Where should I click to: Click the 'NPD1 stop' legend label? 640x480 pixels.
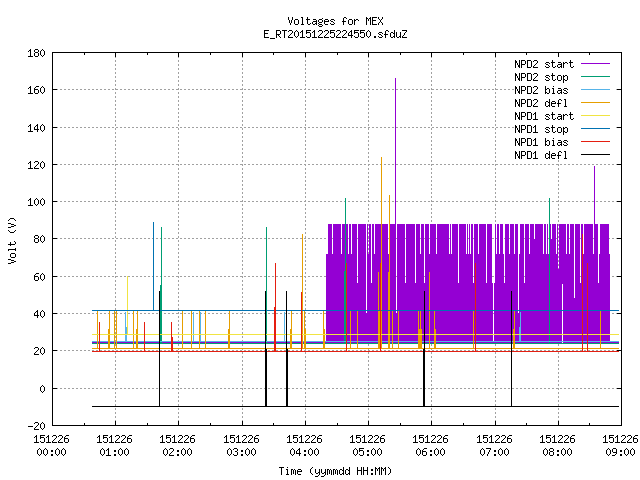[541, 129]
